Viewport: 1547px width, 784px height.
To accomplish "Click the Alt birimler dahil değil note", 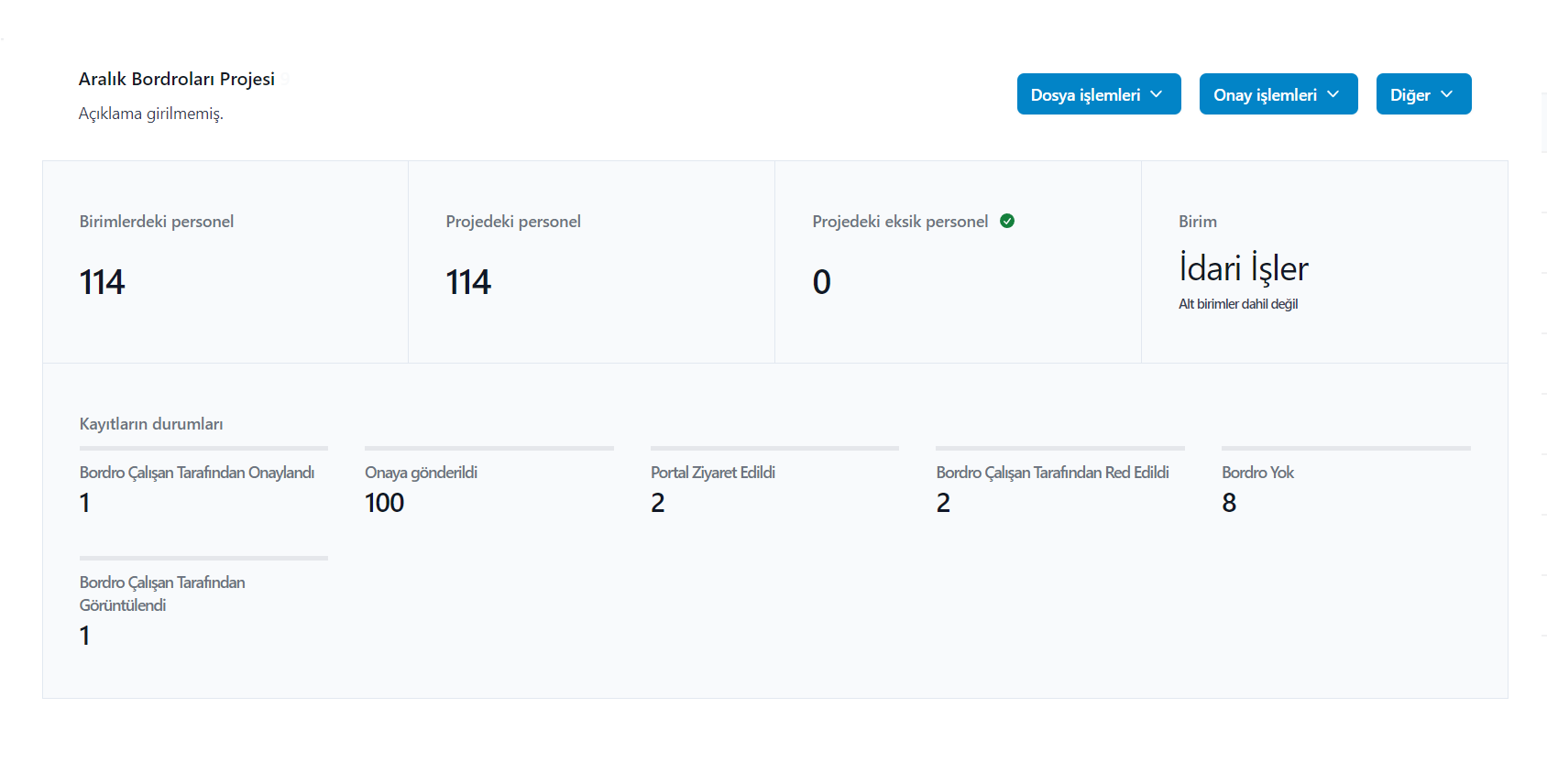I will pyautogui.click(x=1237, y=304).
